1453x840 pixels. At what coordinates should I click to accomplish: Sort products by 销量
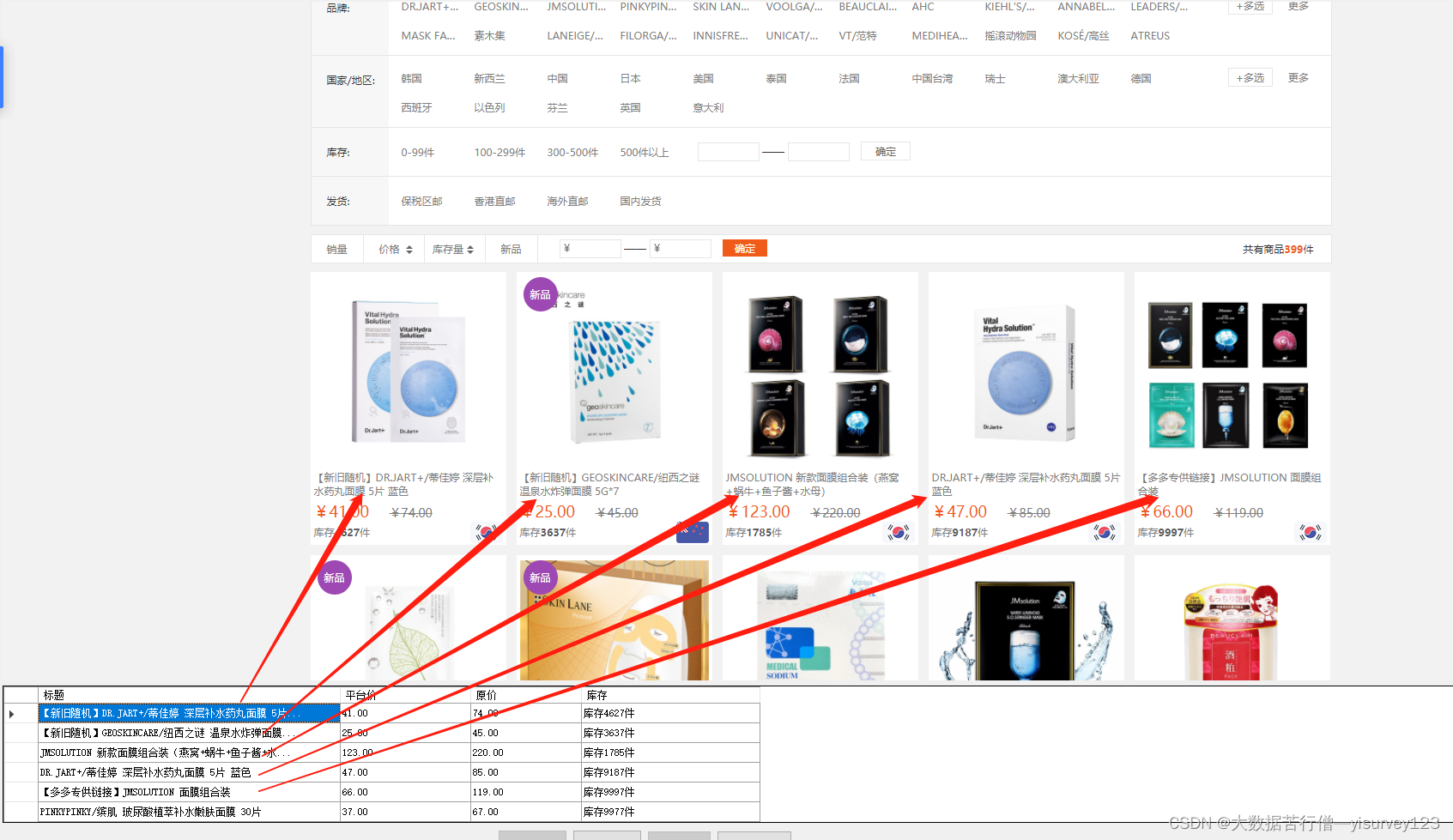pos(337,250)
